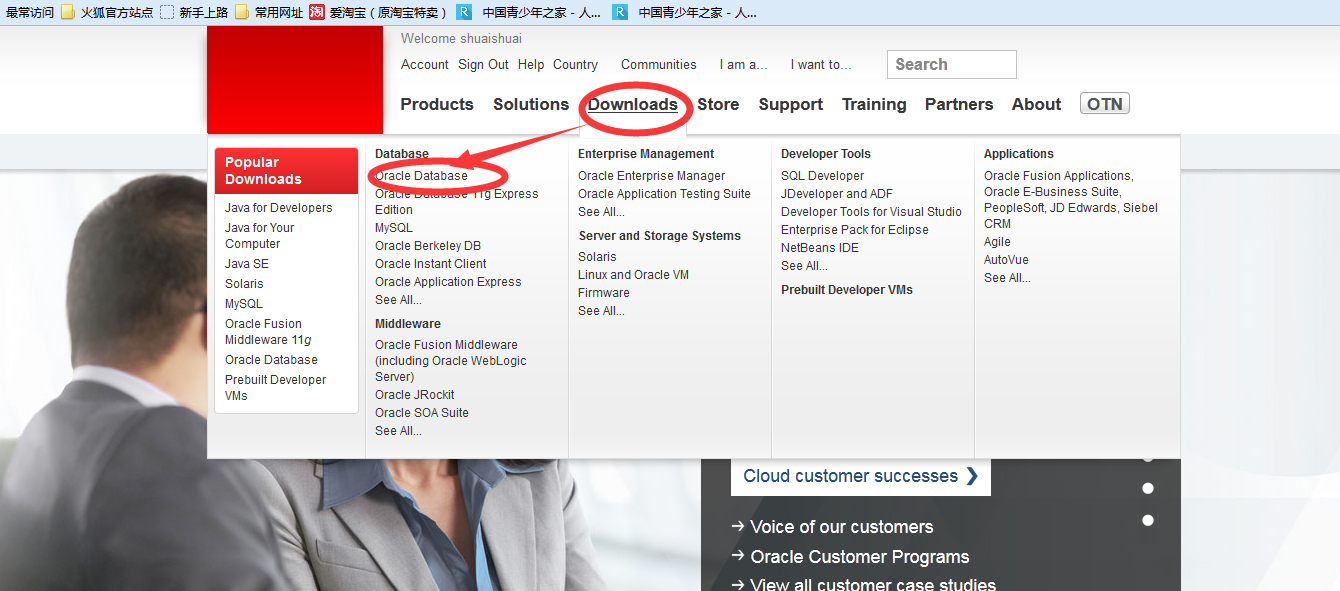Open Oracle Customer Programs link
The width and height of the screenshot is (1340, 591).
(850, 557)
